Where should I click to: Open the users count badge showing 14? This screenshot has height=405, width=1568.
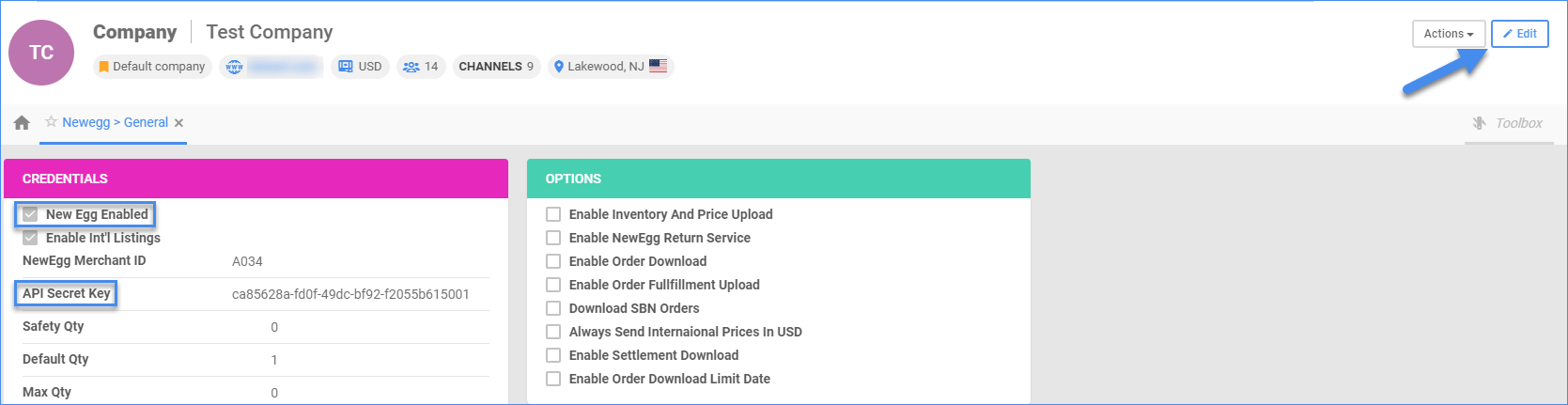click(421, 67)
